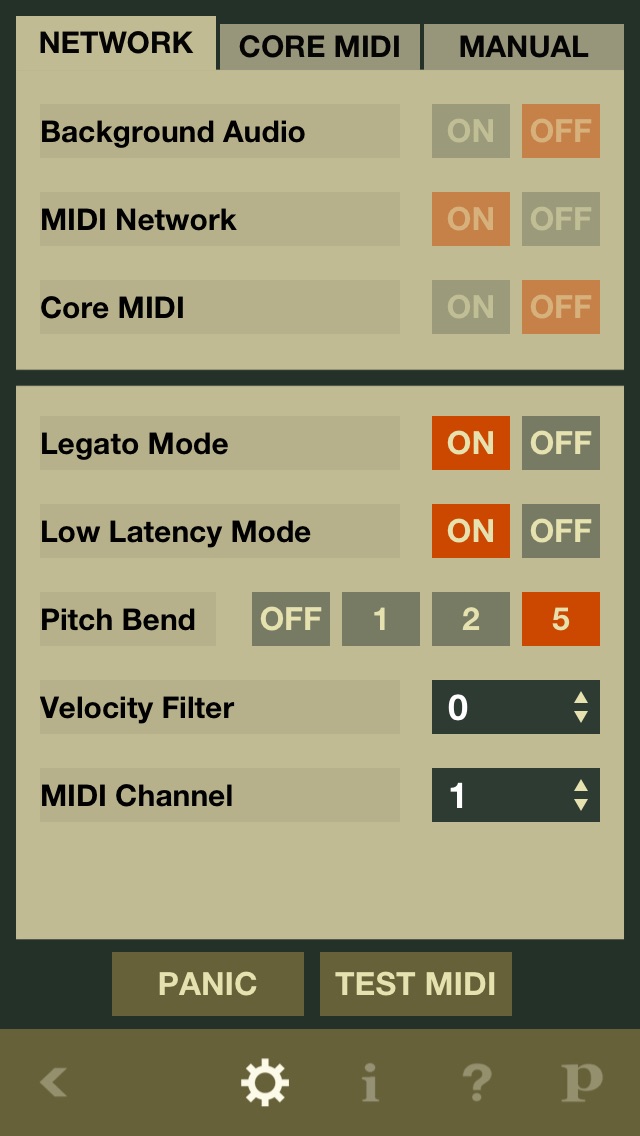
Task: Disable Legato Mode with OFF
Action: [x=561, y=443]
